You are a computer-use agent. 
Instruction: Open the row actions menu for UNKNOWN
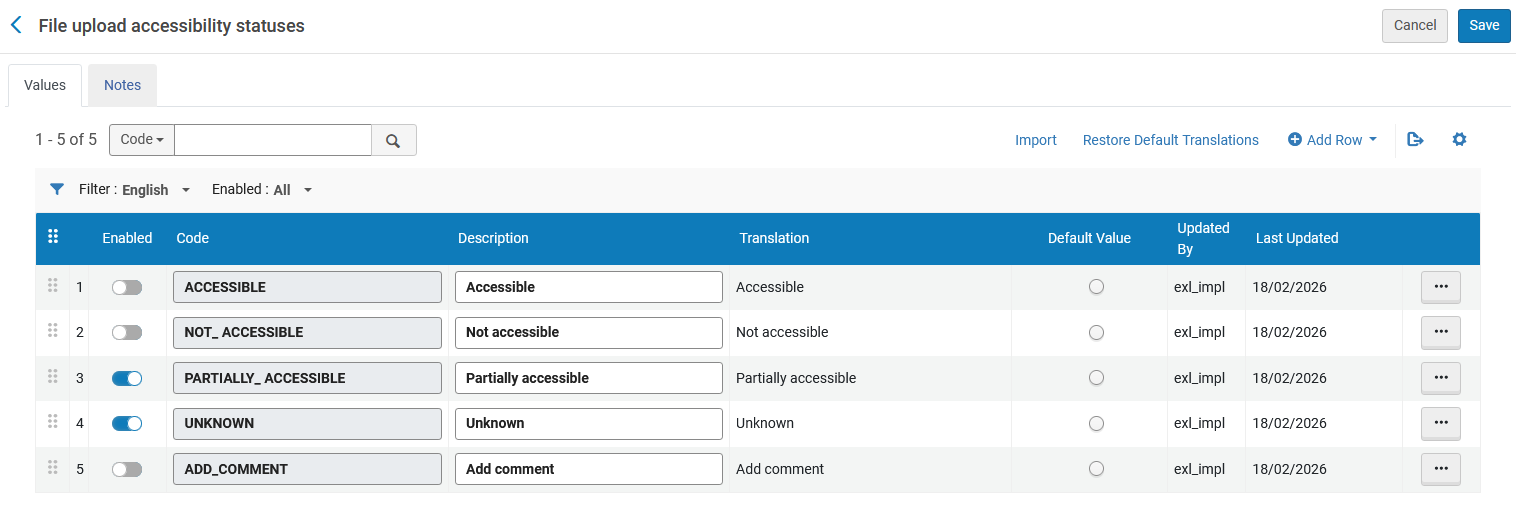tap(1441, 423)
